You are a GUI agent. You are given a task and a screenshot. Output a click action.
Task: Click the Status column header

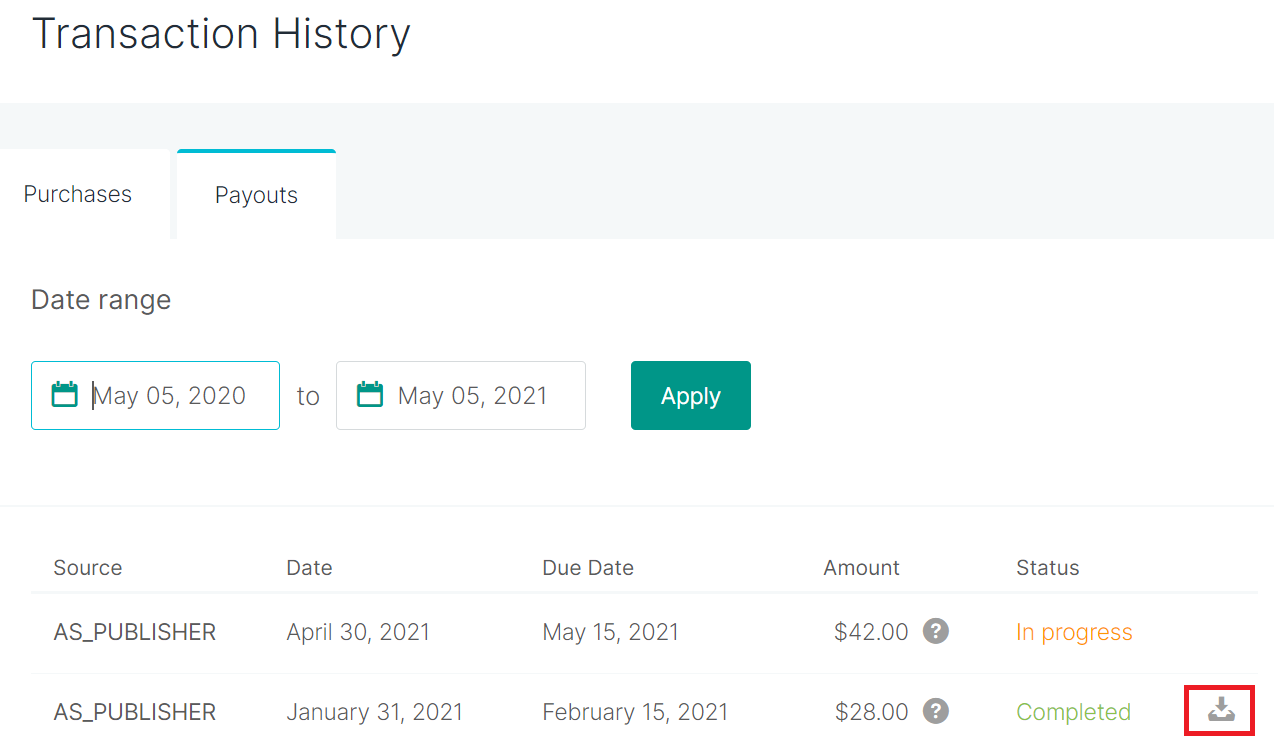[1048, 567]
